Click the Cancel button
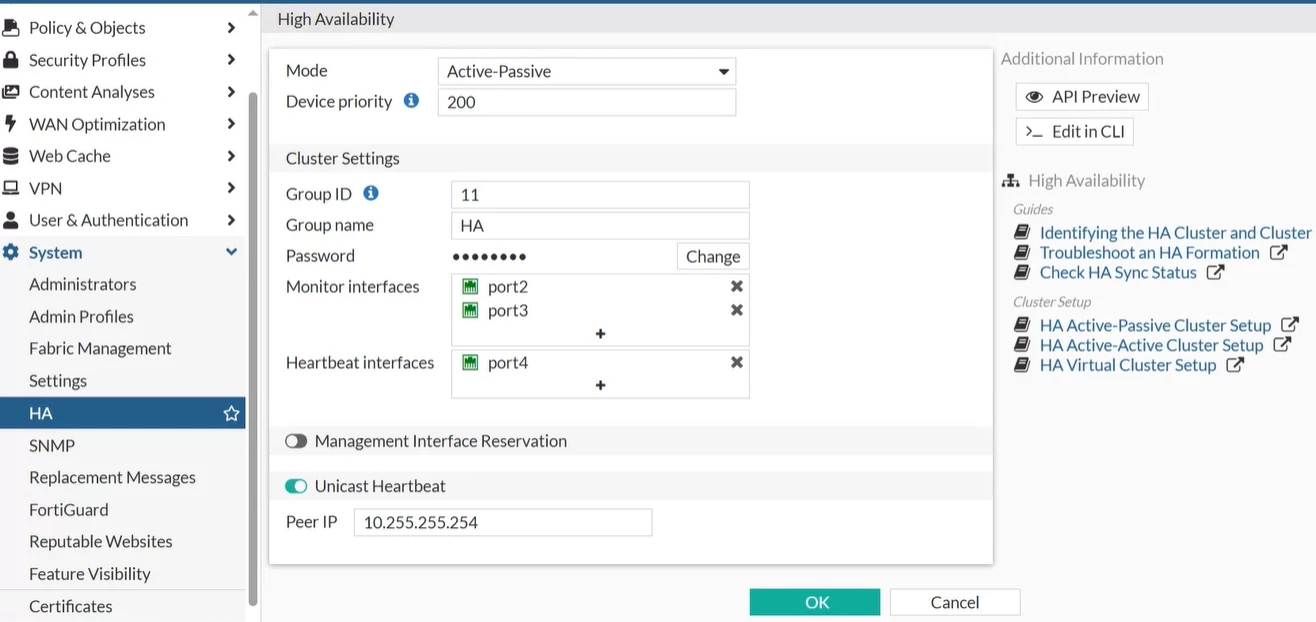 click(x=955, y=602)
